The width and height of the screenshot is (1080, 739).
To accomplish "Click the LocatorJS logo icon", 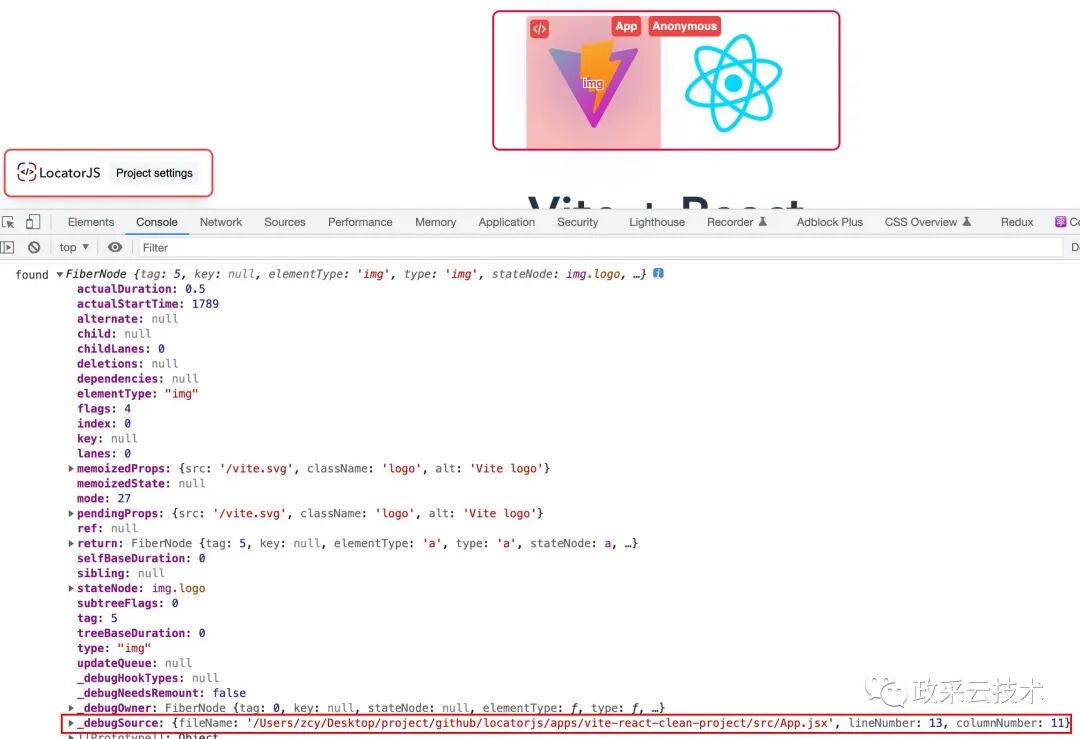I will 26,172.
